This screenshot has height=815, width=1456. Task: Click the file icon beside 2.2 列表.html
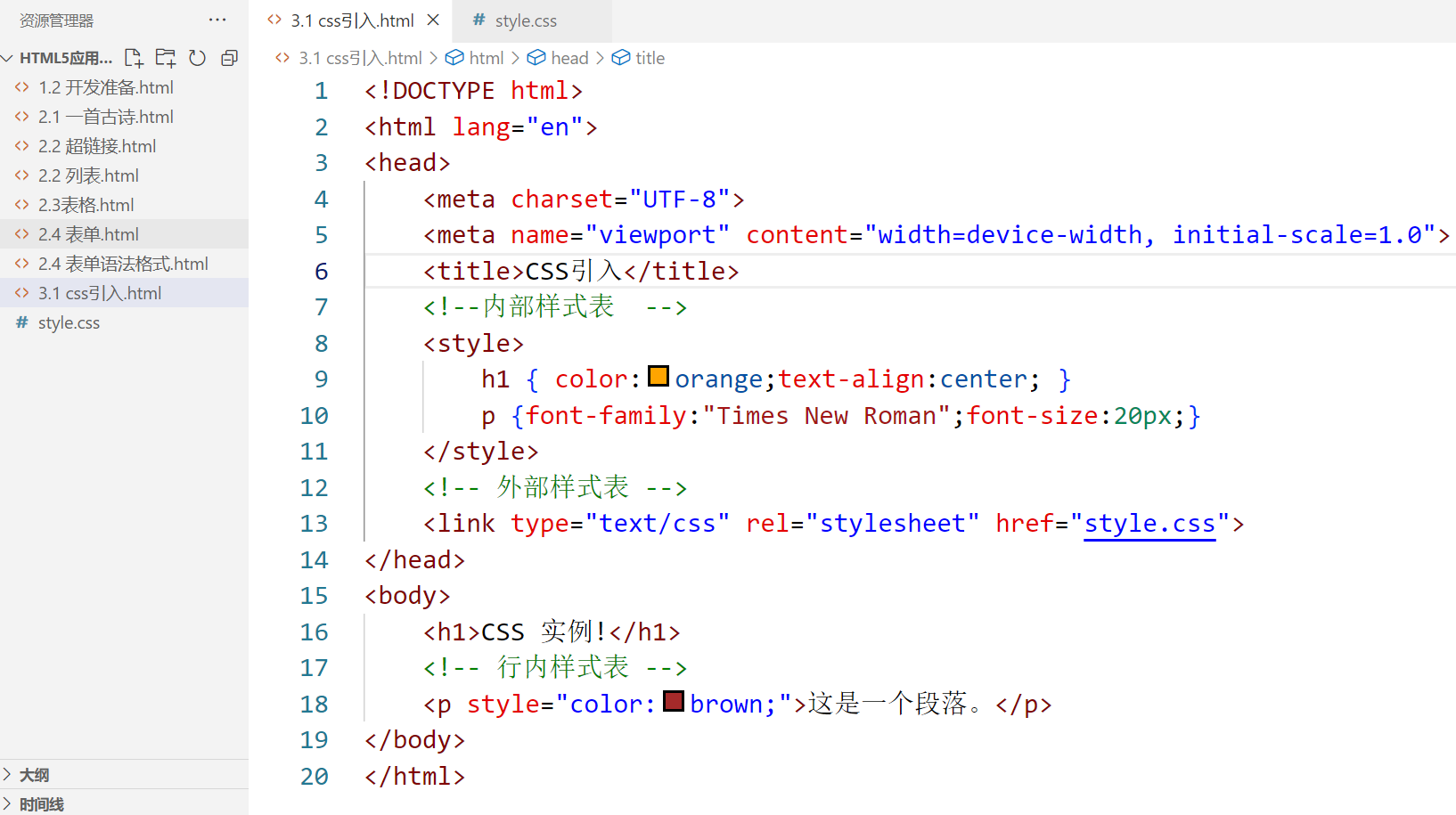point(22,175)
